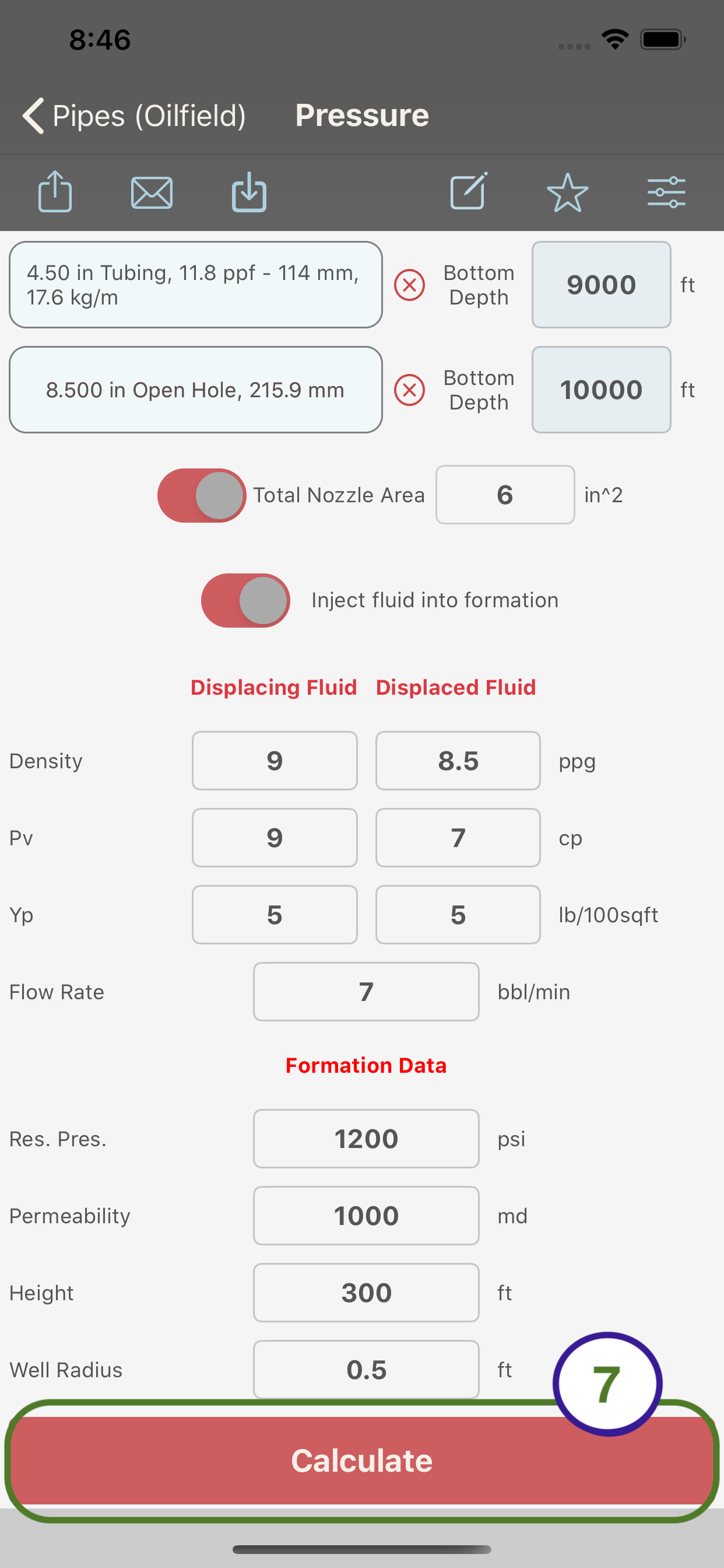Go back to Pipes (Oilfield)
Screen dimensions: 724x1568
(x=134, y=116)
